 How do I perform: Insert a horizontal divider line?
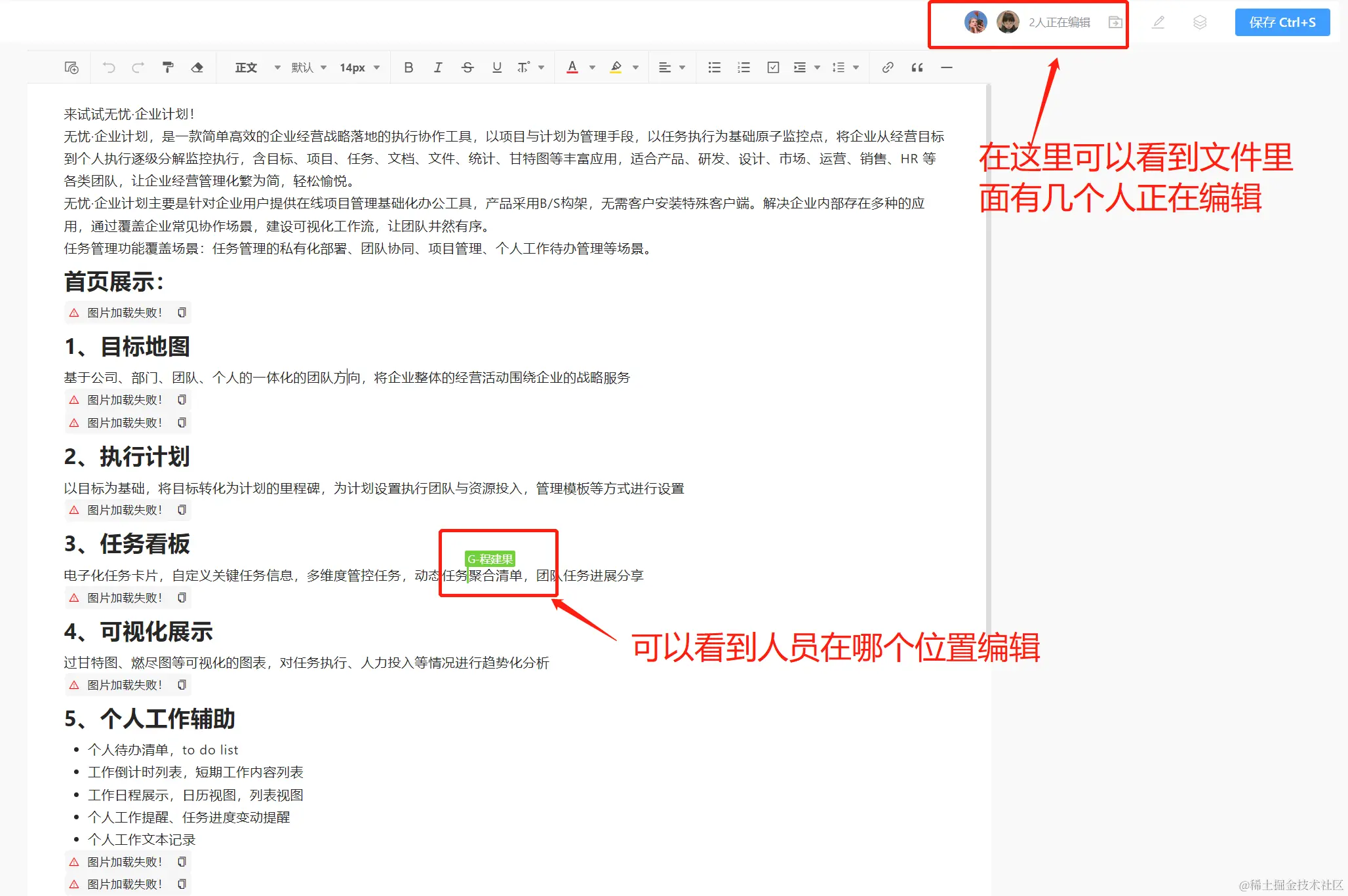click(947, 68)
